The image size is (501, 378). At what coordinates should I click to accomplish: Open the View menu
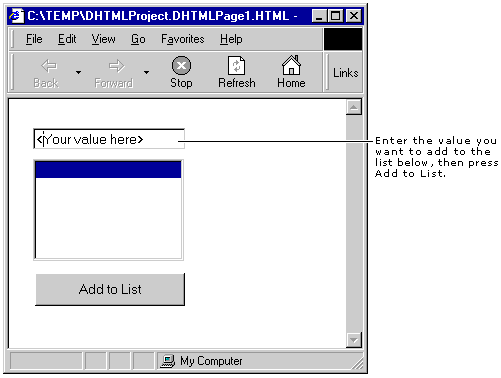pyautogui.click(x=104, y=39)
